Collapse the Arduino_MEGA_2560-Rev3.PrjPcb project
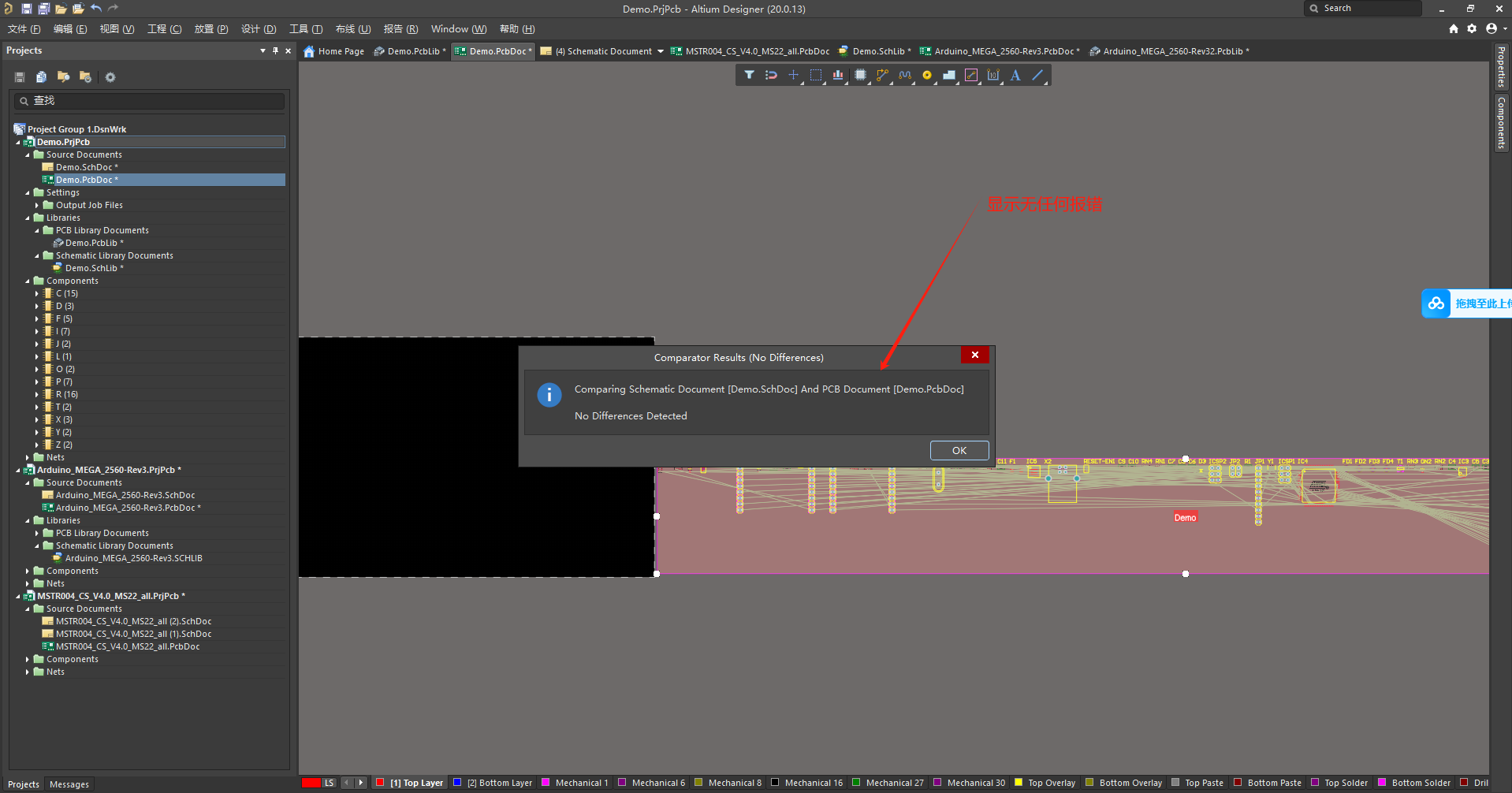This screenshot has height=793, width=1512. coord(18,470)
